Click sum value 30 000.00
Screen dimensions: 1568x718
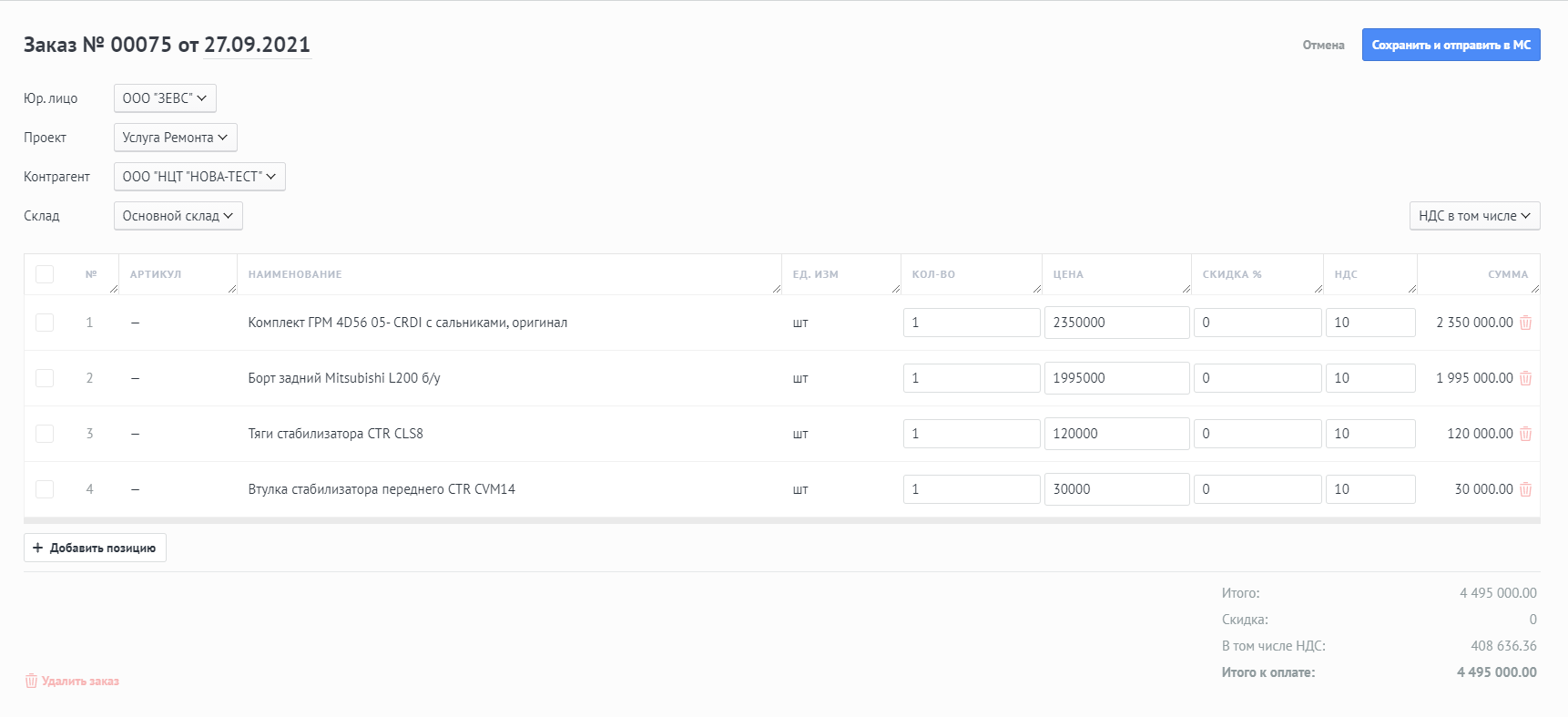1483,489
